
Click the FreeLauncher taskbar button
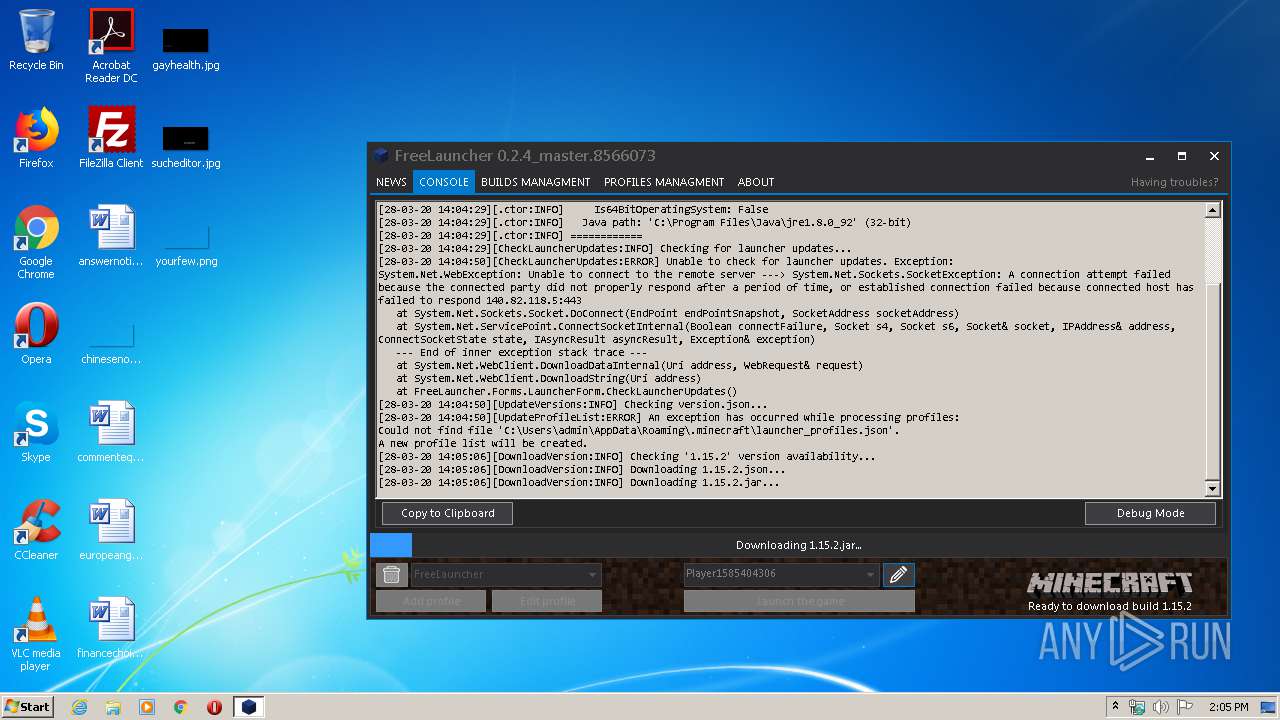point(249,707)
